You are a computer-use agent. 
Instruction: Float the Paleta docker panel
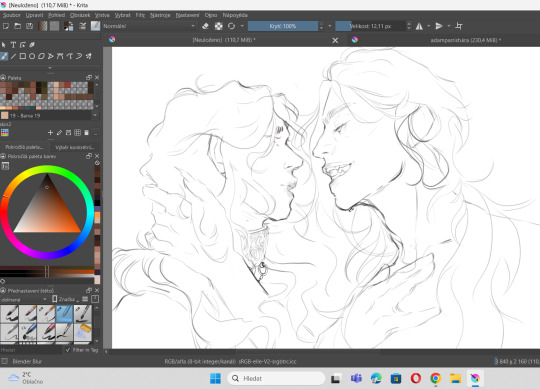(89, 78)
